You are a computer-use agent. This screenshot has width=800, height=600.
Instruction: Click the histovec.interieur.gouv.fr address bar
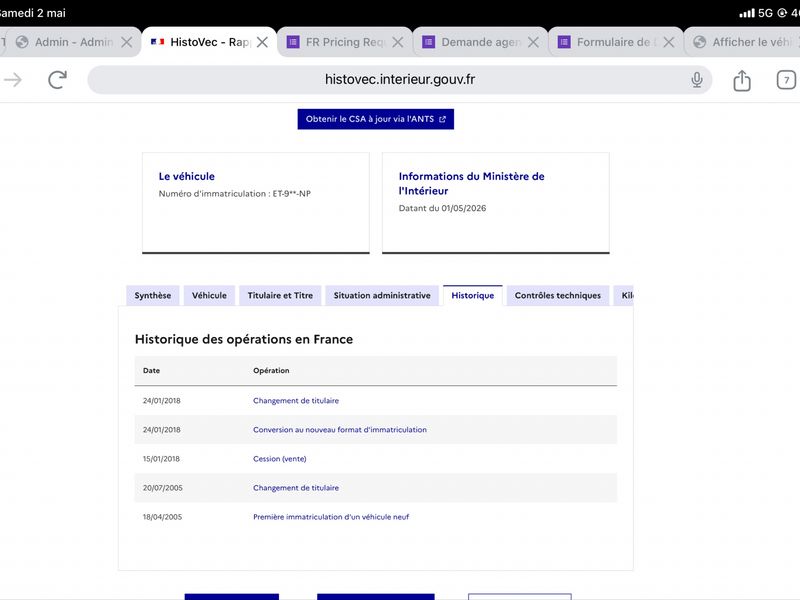click(399, 80)
